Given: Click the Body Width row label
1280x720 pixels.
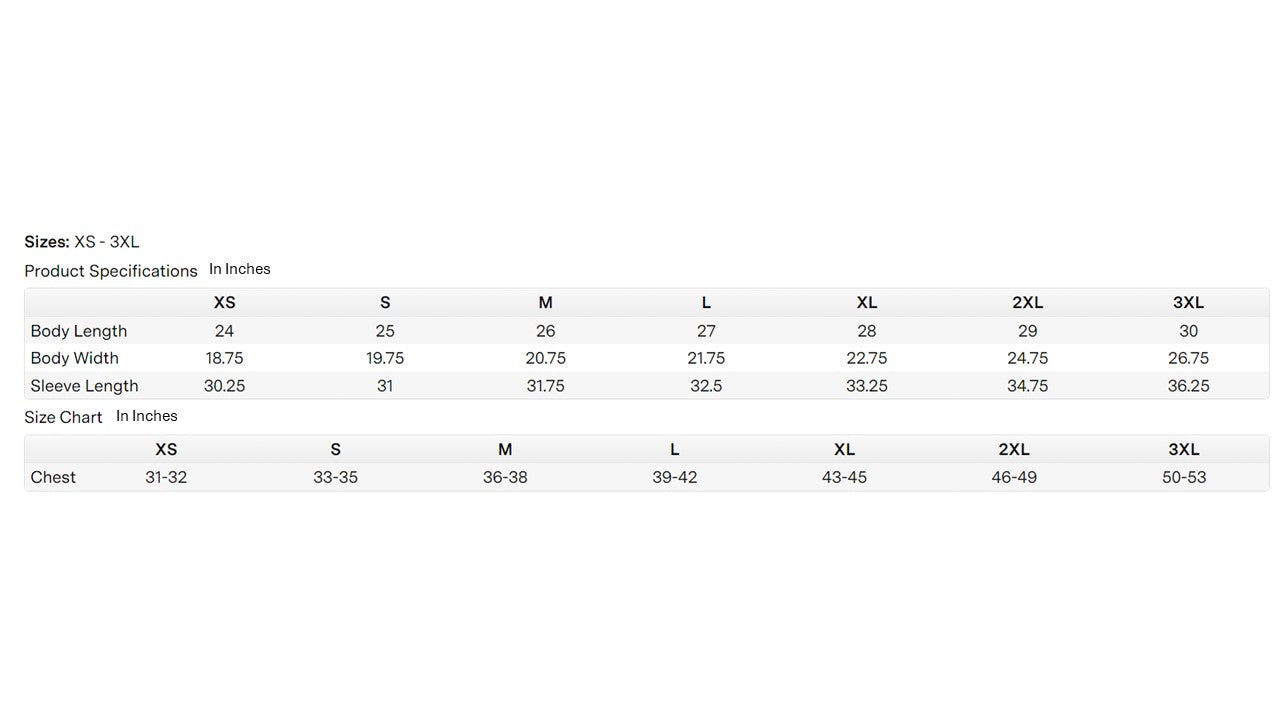Looking at the screenshot, I should pos(75,358).
